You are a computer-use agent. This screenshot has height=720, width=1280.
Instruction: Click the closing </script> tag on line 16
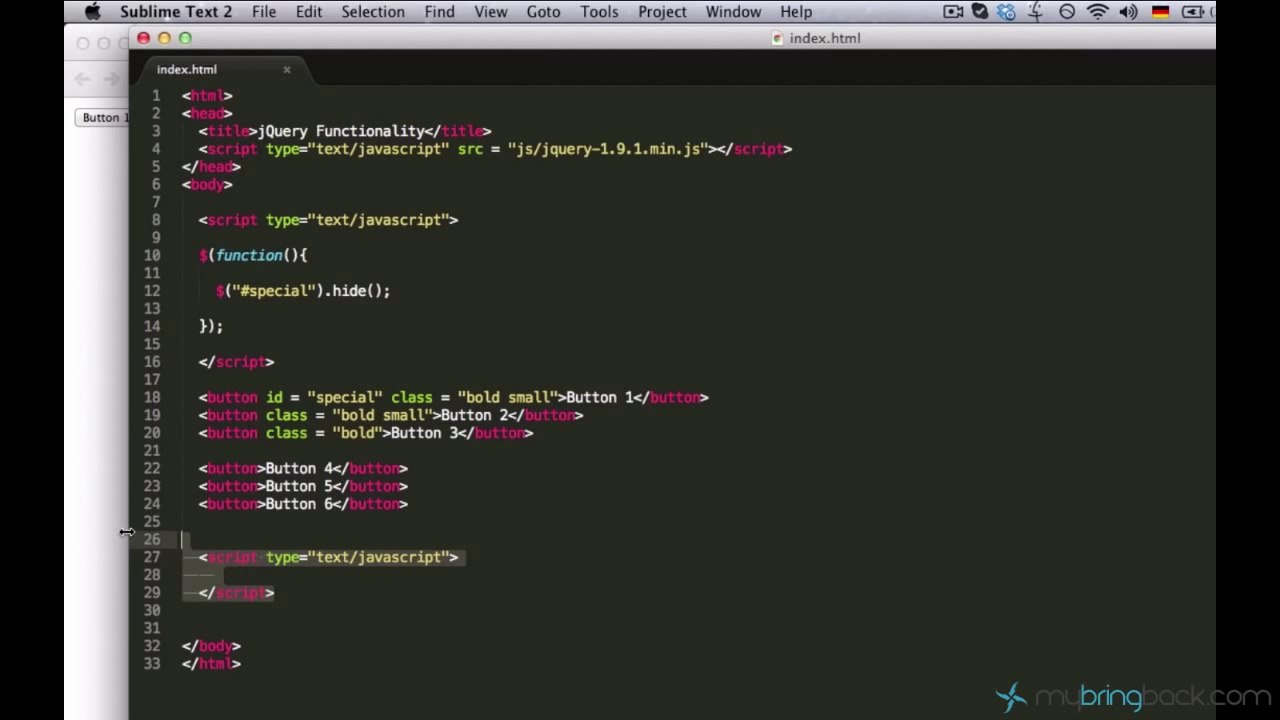236,362
